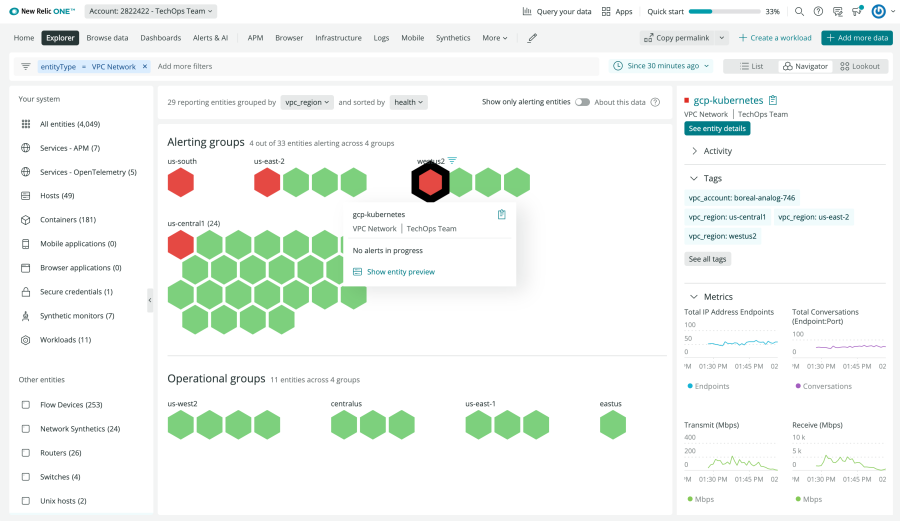Click Create a workload link
Viewport: 900px width, 521px height.
tap(775, 38)
